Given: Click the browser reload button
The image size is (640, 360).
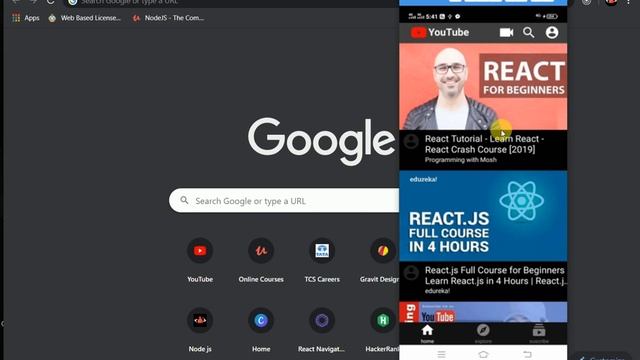Looking at the screenshot, I should click(x=50, y=2).
